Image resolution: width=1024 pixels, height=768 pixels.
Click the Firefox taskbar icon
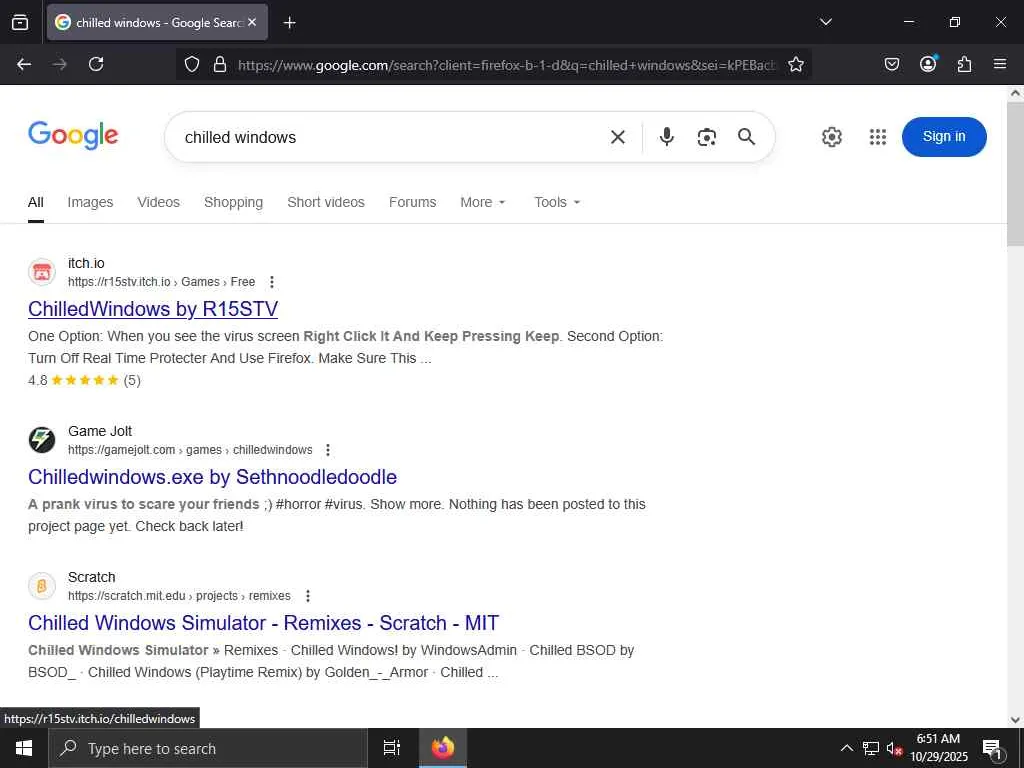pos(442,748)
